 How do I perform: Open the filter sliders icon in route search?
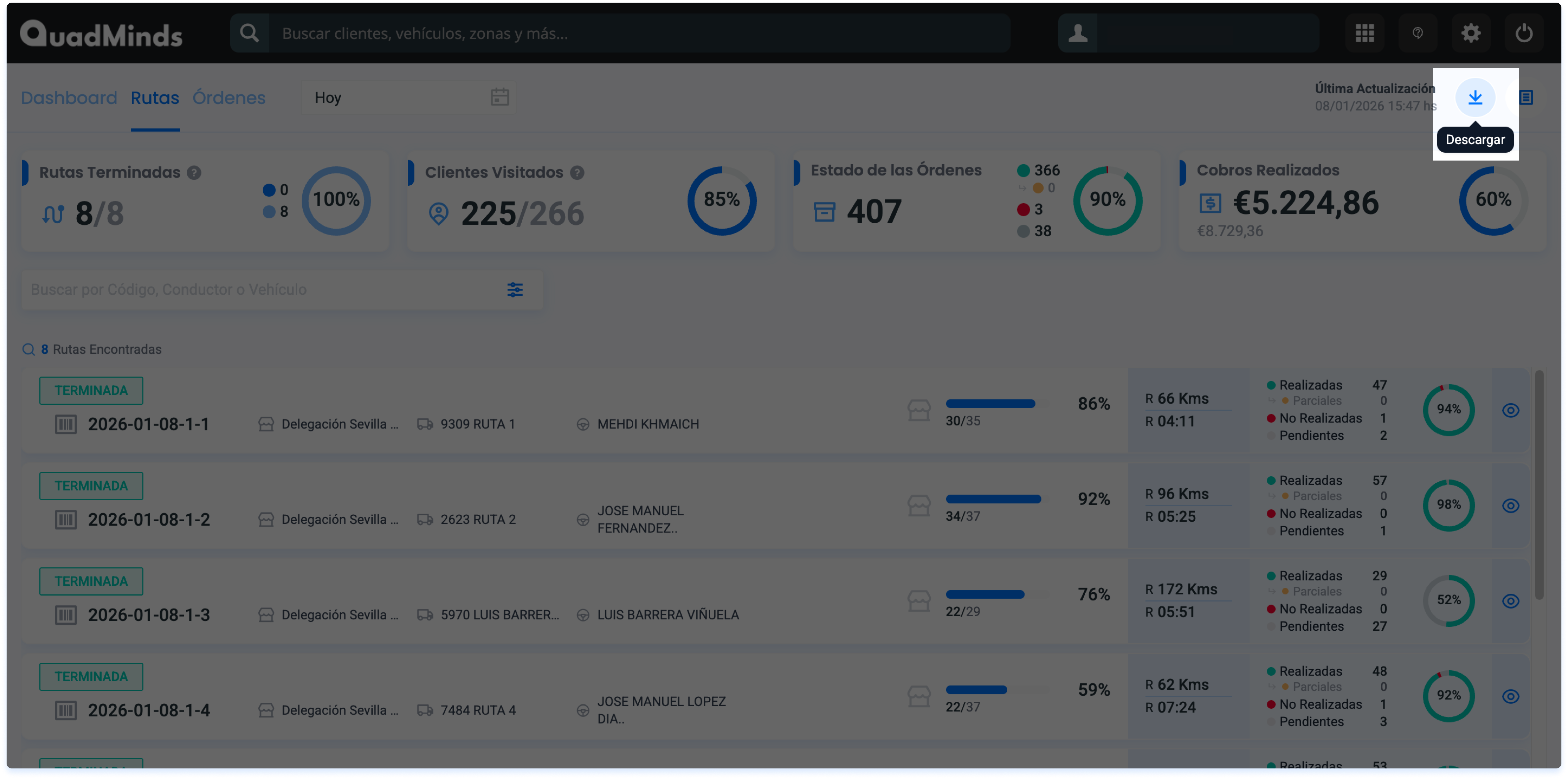(x=515, y=290)
